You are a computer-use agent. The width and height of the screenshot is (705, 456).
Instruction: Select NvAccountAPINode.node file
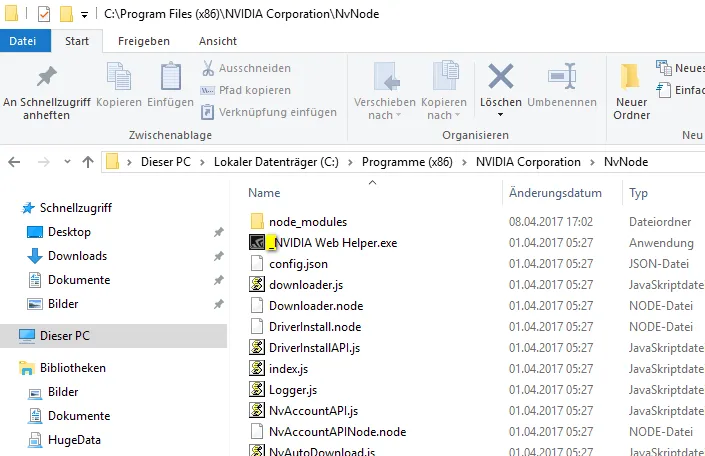(x=337, y=432)
